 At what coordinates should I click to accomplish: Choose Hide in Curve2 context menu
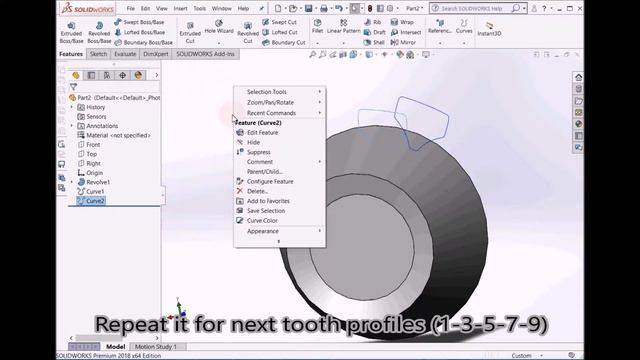(280, 142)
